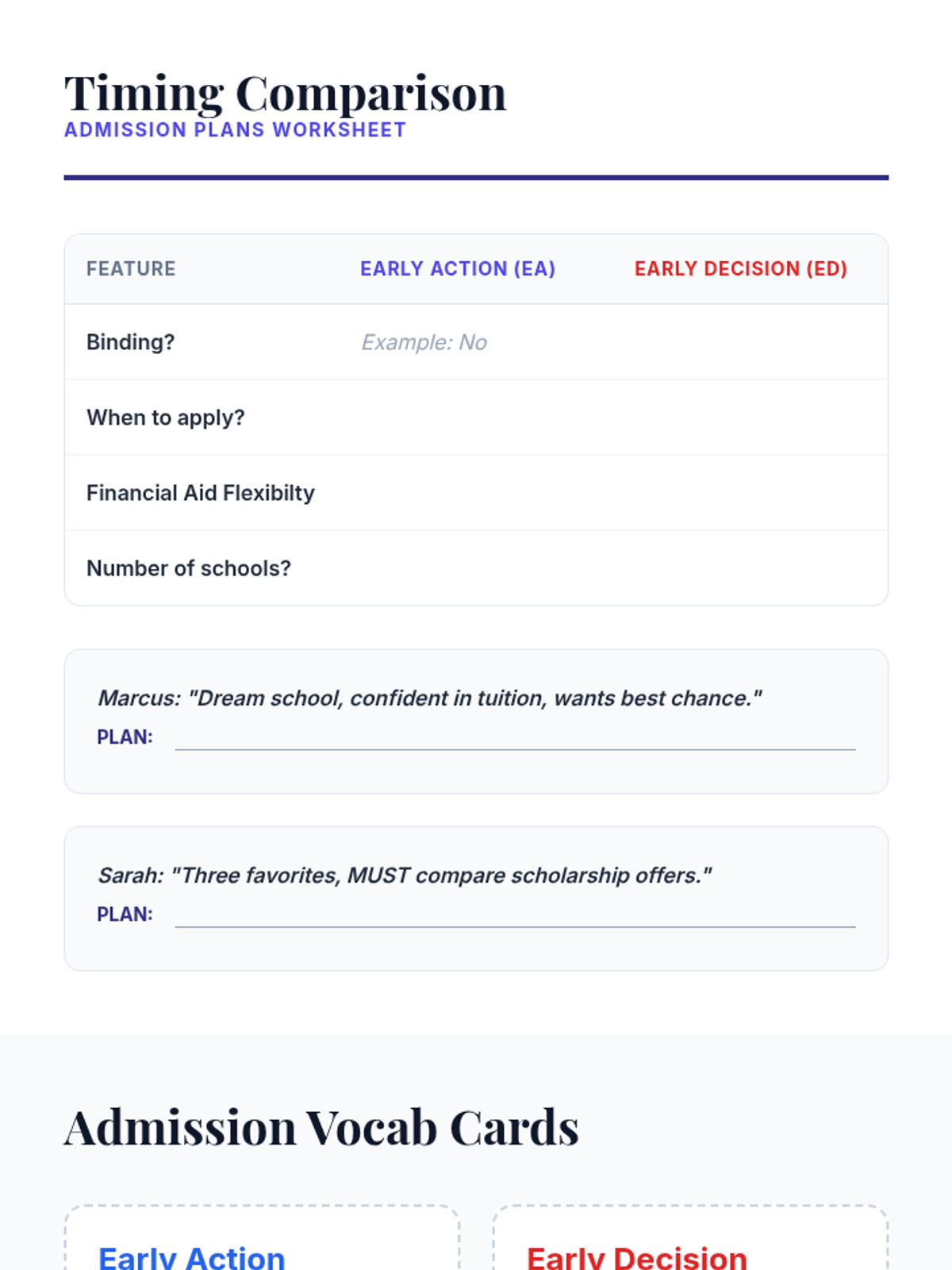This screenshot has width=952, height=1270.
Task: Click the Admission Vocab Cards heading
Action: pyautogui.click(x=321, y=1128)
